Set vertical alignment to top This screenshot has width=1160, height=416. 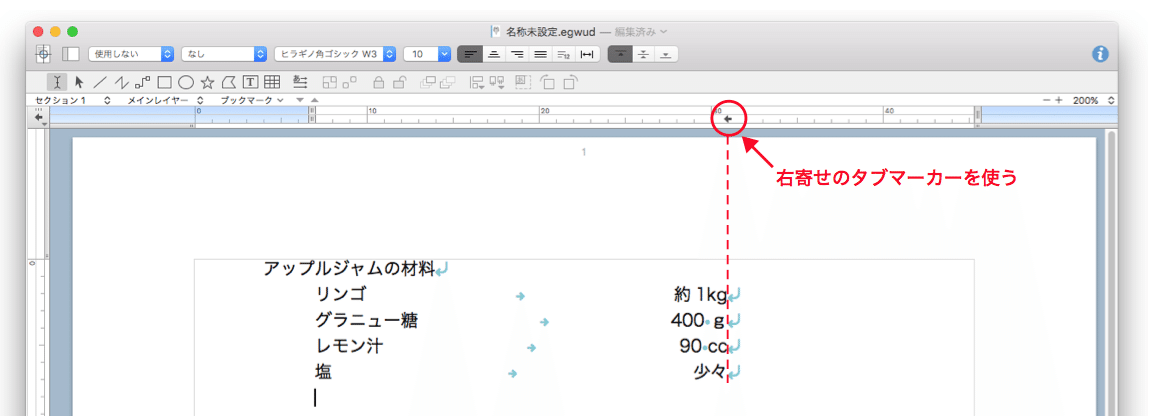point(620,54)
